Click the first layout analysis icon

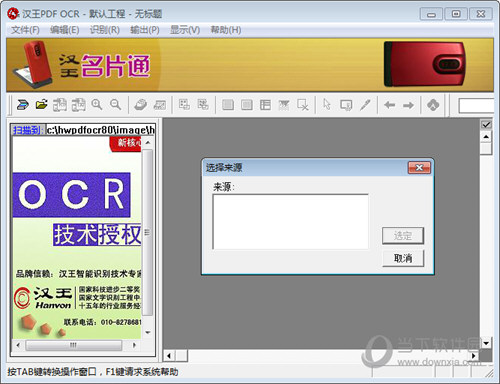[x=184, y=105]
